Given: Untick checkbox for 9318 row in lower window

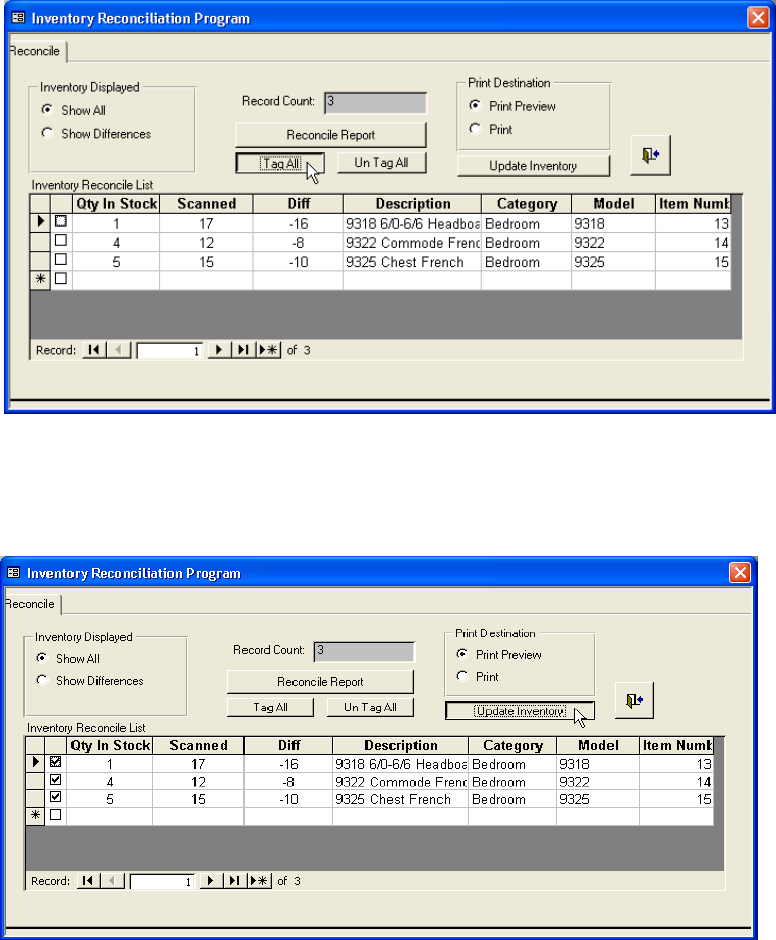Looking at the screenshot, I should 56,762.
